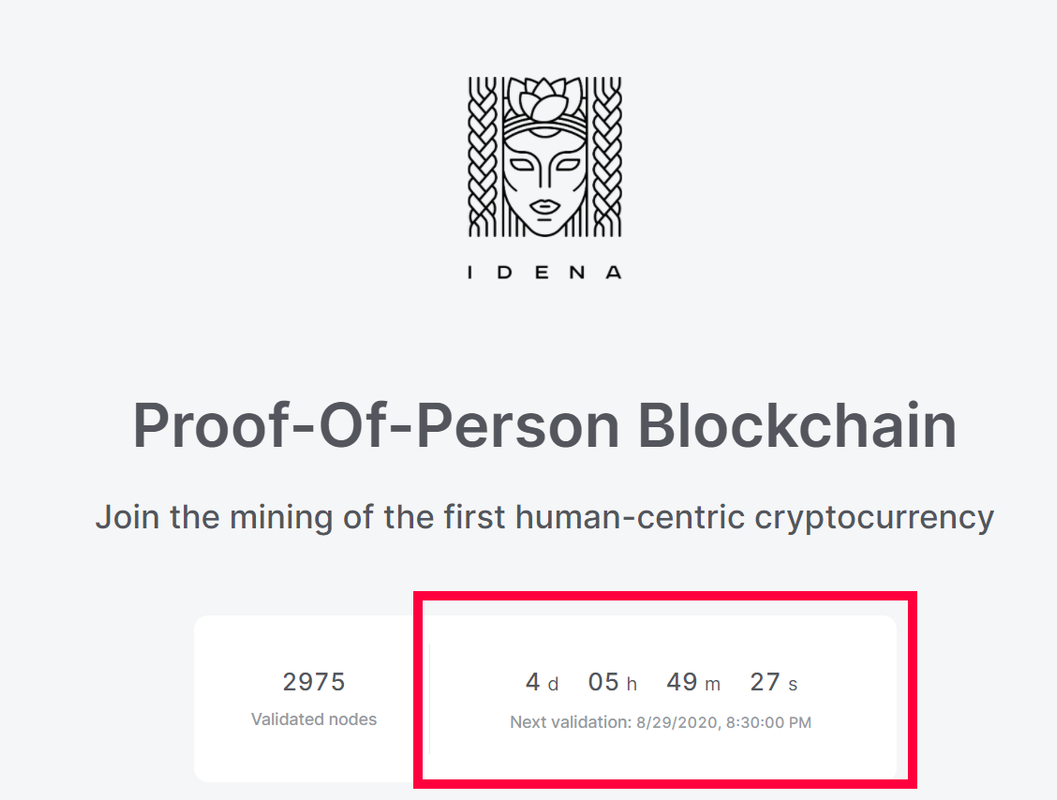Click the word 'cryptocurrency' in the subtitle
The image size is (1057, 800).
coord(874,518)
